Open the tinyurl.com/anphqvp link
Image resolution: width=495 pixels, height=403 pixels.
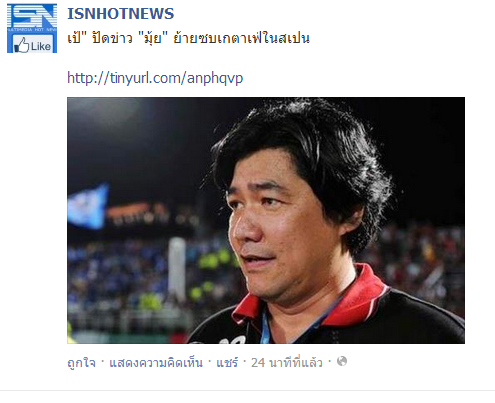click(x=155, y=78)
